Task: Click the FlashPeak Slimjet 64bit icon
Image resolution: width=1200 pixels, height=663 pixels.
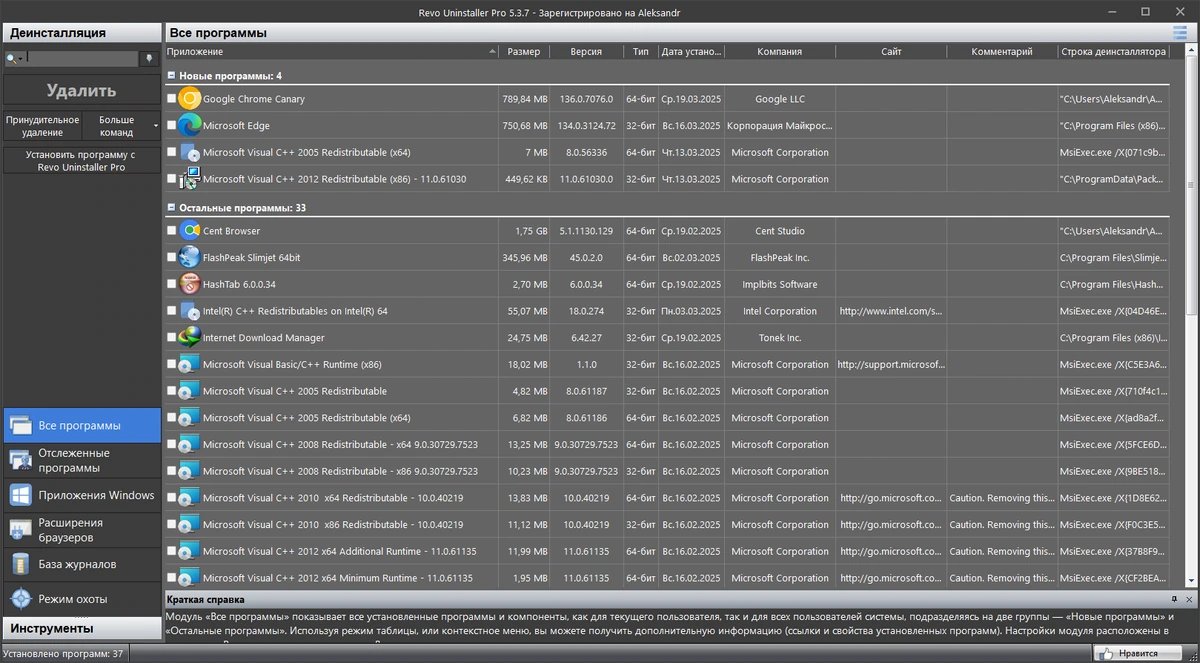Action: (x=190, y=258)
